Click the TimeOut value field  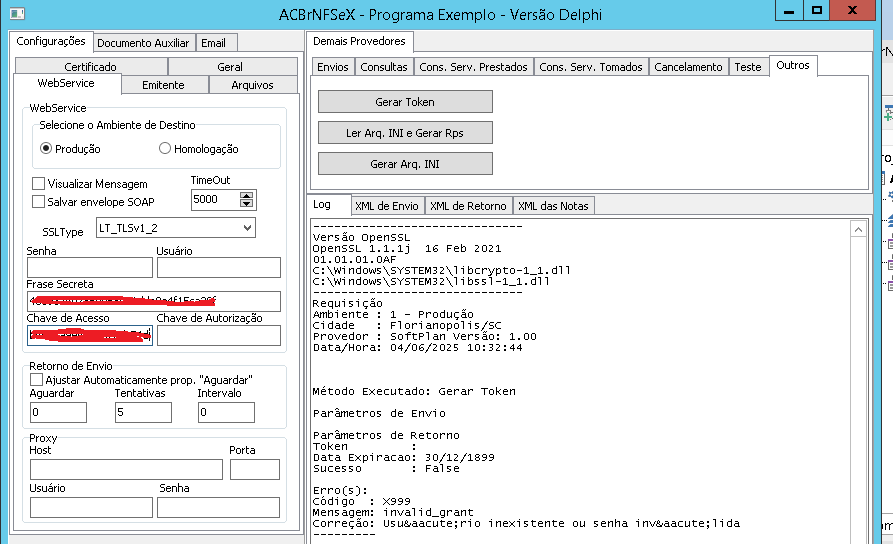tap(214, 199)
